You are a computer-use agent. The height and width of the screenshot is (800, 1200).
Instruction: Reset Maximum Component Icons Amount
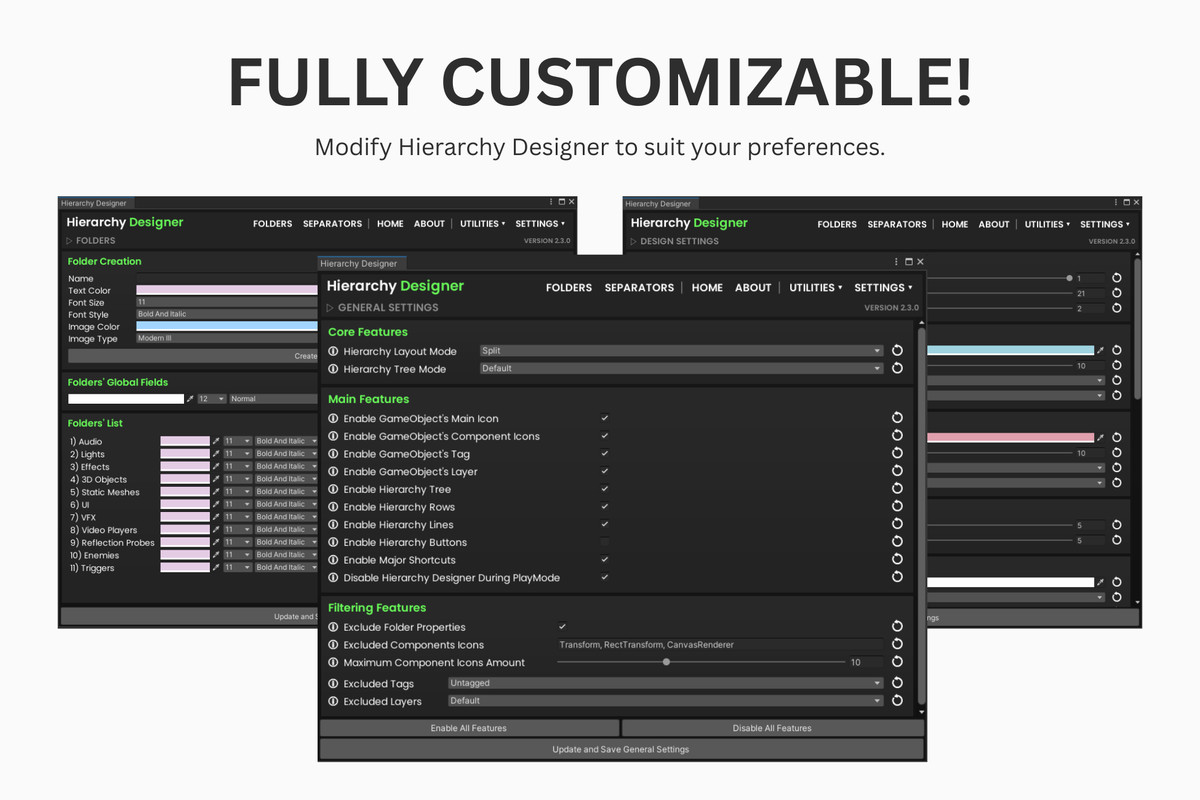pyautogui.click(x=897, y=662)
